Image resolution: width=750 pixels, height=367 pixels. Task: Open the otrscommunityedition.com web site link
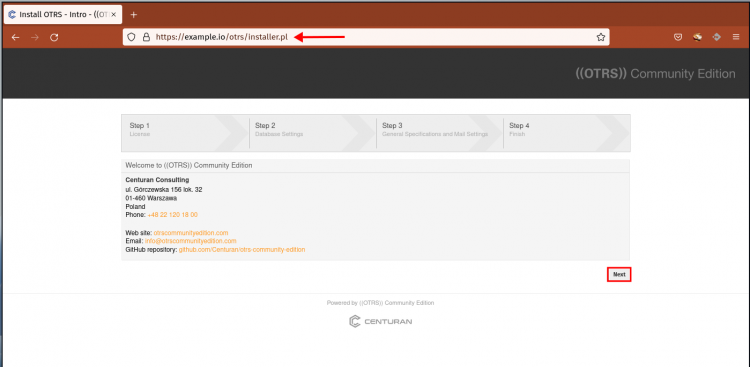click(191, 233)
